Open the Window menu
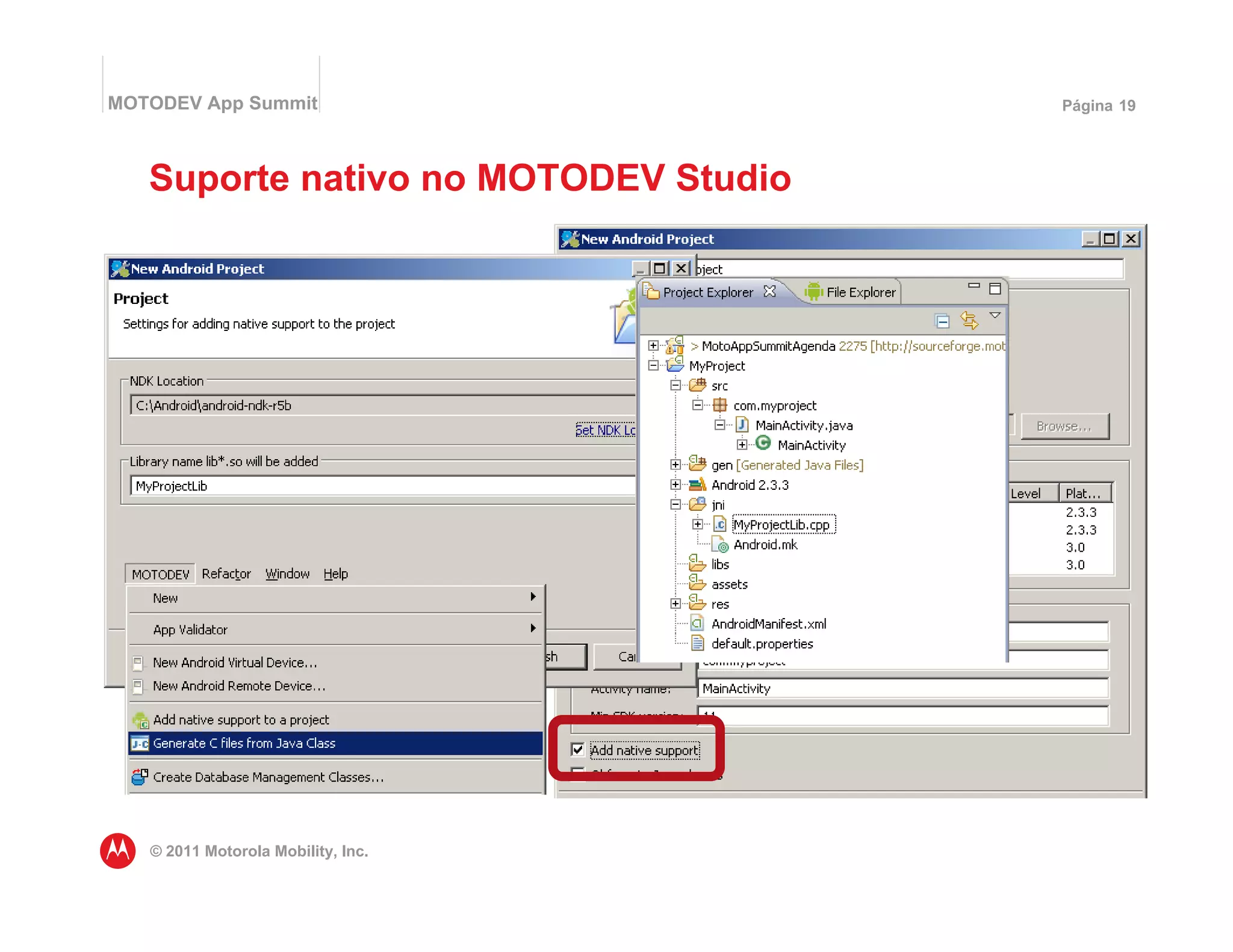Image resolution: width=1233 pixels, height=952 pixels. (x=287, y=574)
